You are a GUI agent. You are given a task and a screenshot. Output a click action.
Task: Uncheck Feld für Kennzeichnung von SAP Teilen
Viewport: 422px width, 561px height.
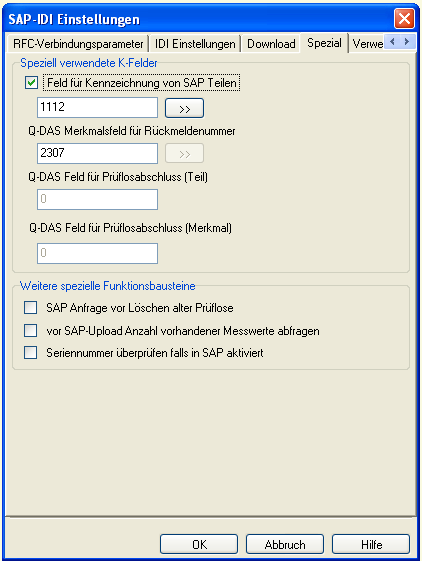pyautogui.click(x=31, y=83)
